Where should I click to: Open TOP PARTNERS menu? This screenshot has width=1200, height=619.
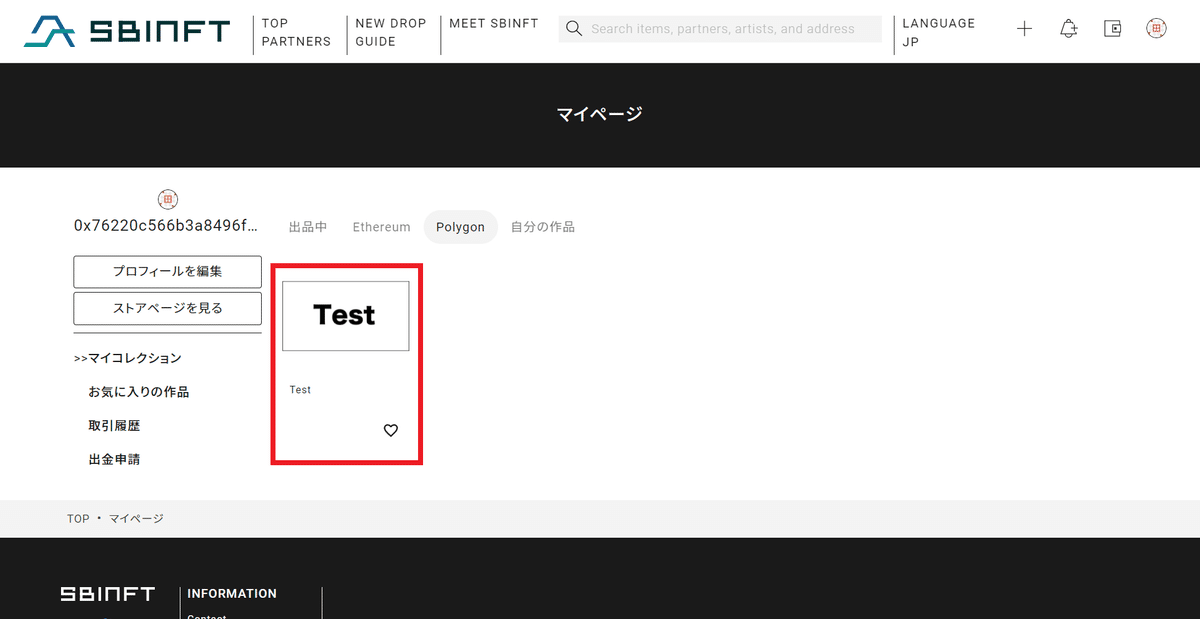click(x=297, y=32)
